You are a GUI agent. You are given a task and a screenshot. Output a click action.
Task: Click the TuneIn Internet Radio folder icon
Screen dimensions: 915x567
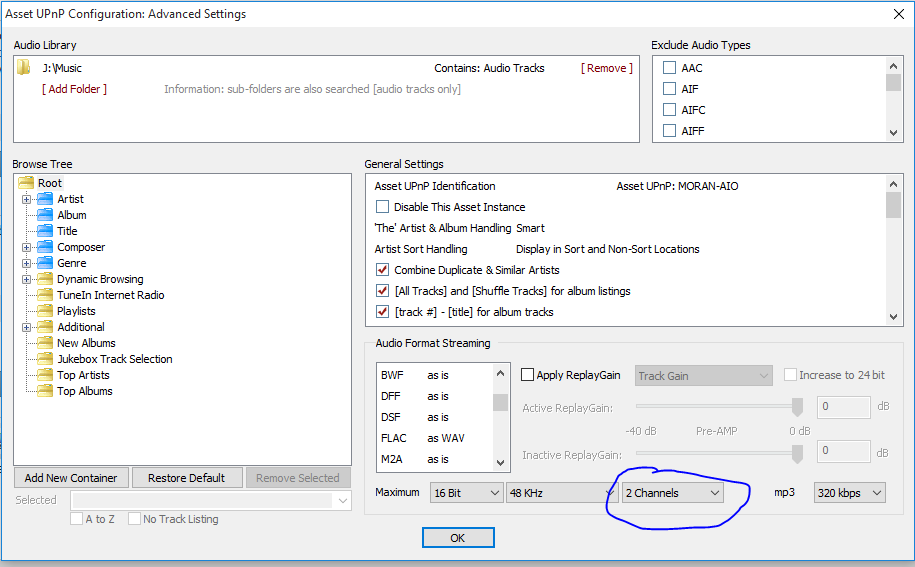45,295
